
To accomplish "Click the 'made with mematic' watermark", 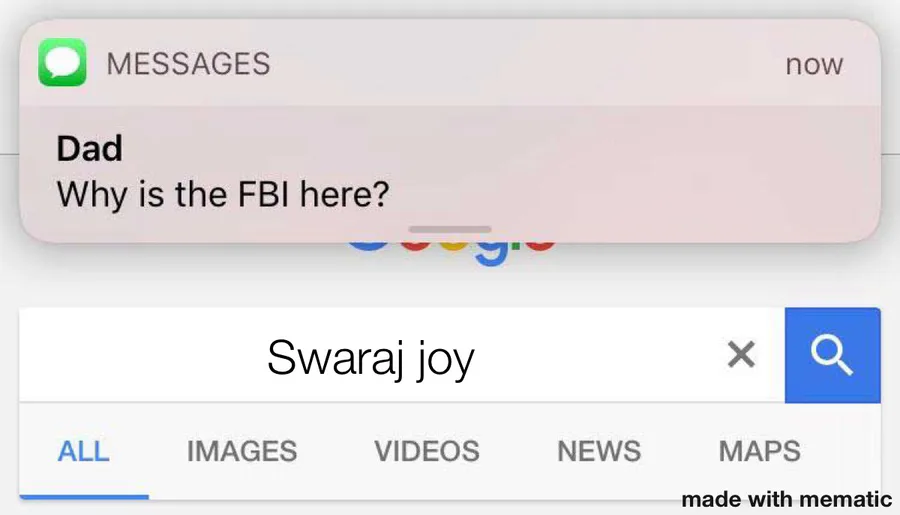I will pyautogui.click(x=786, y=499).
